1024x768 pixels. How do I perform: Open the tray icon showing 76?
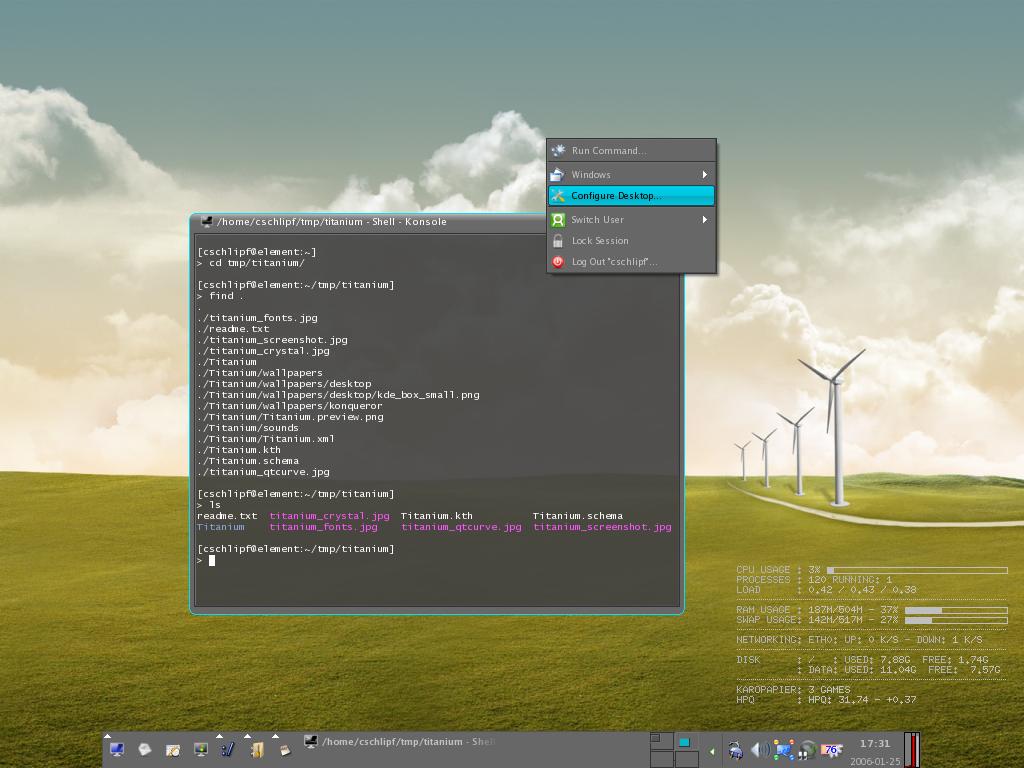(831, 750)
